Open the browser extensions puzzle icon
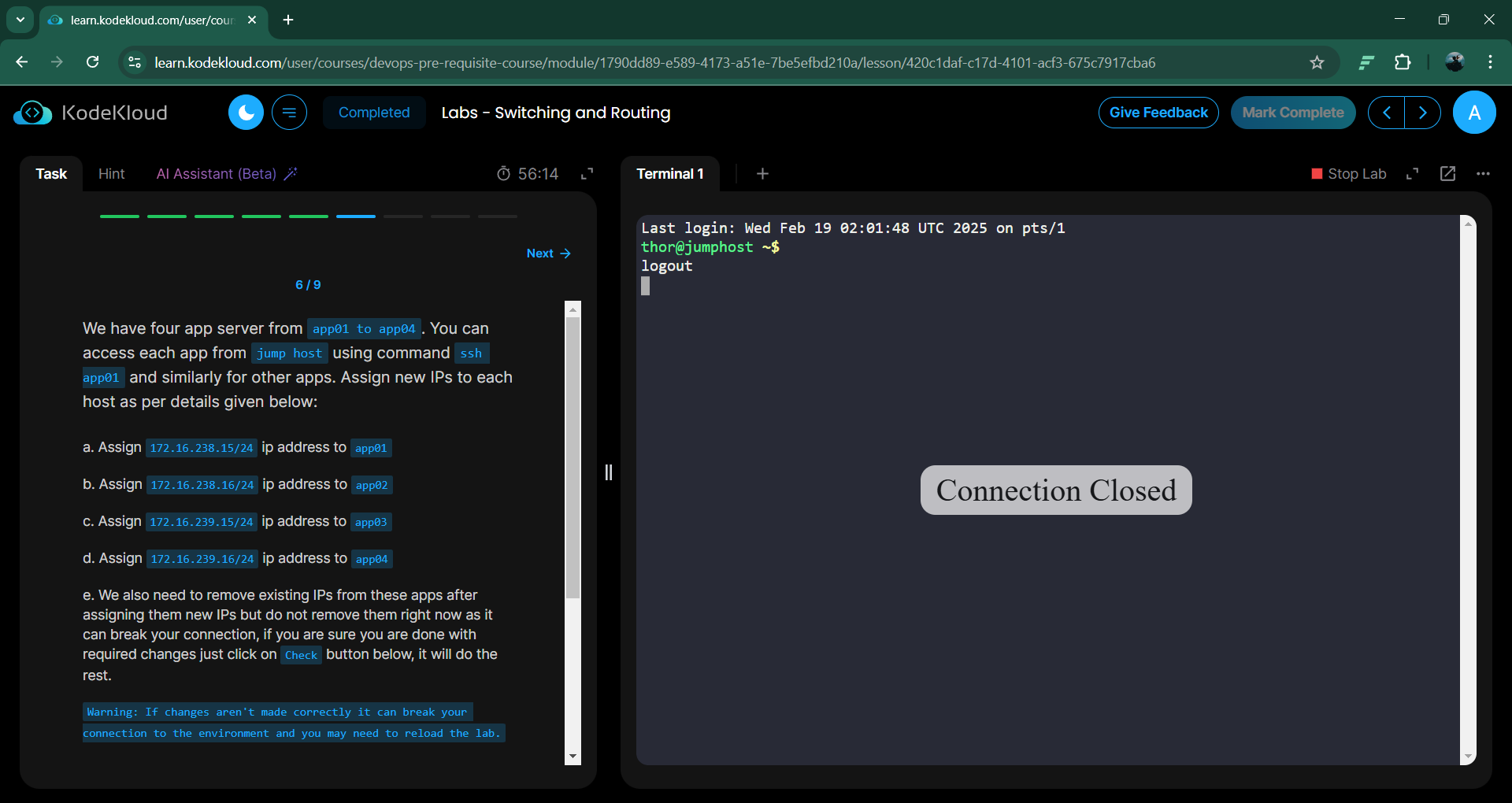 [1403, 62]
